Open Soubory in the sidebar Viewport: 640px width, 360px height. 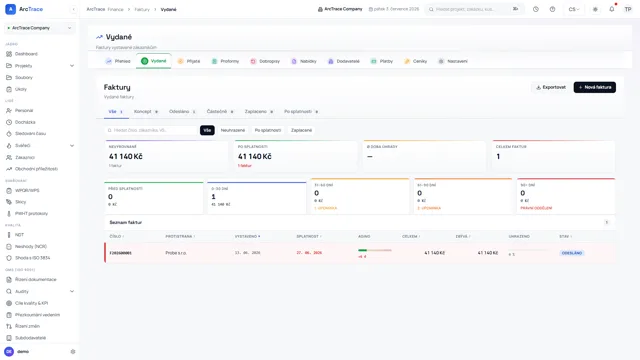tap(24, 78)
